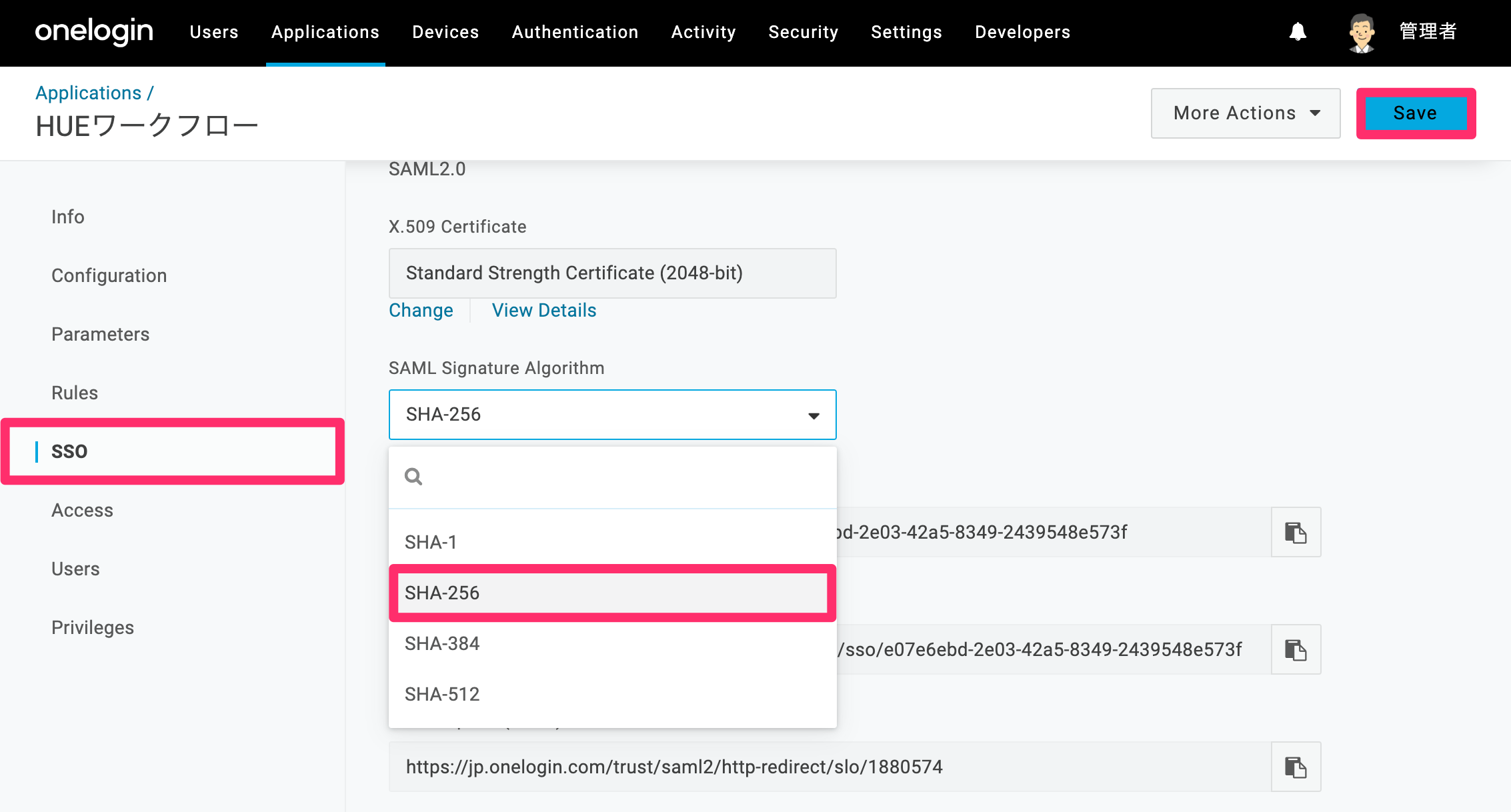This screenshot has width=1511, height=812.
Task: Switch to the Access tab
Action: 83,510
